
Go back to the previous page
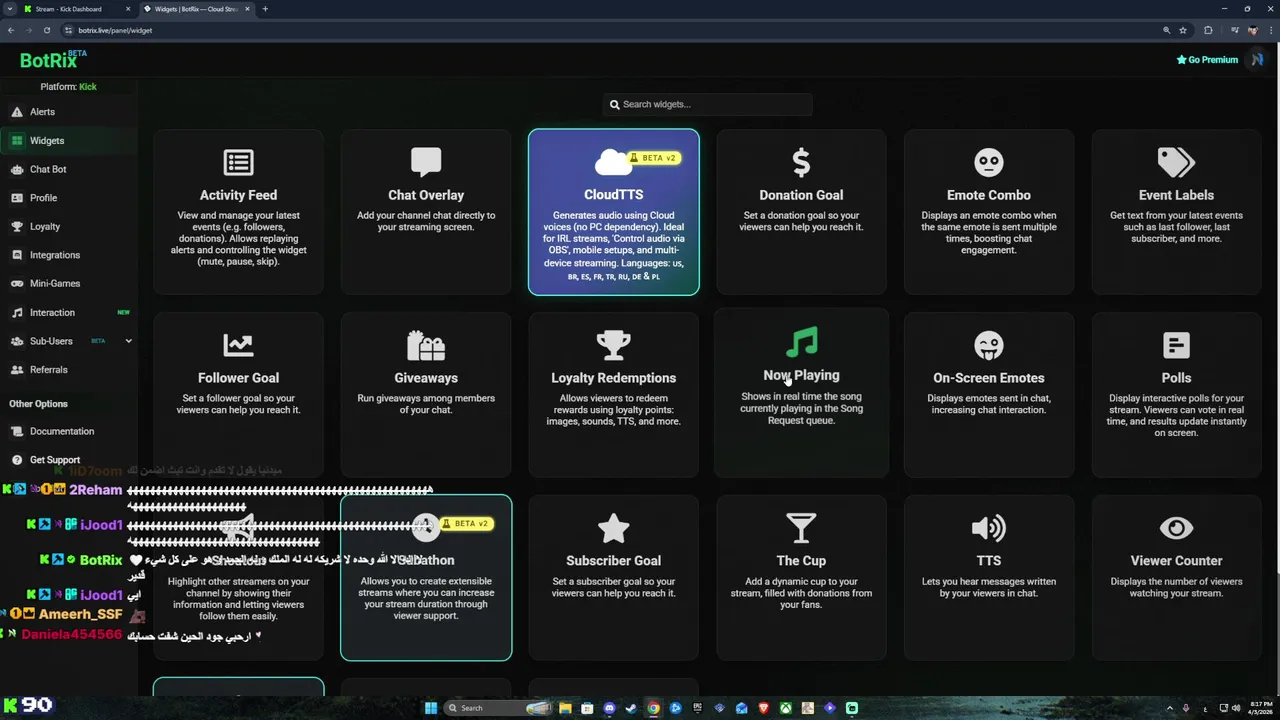click(11, 30)
